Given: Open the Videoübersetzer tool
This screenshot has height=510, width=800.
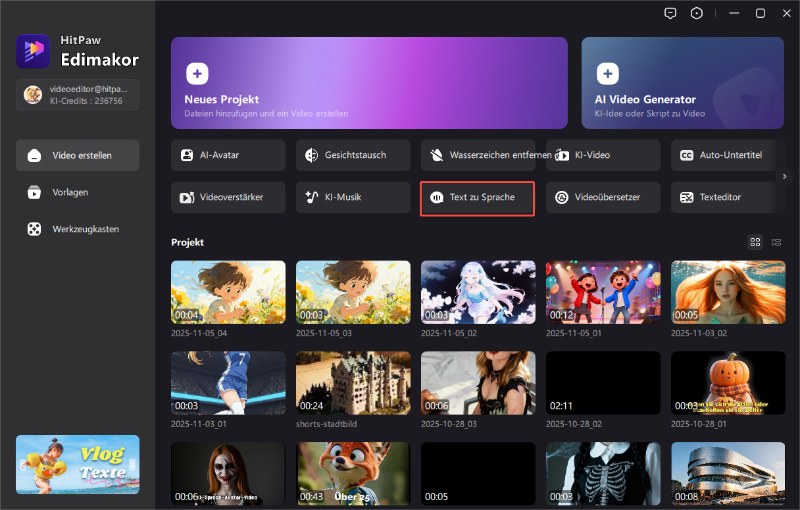Looking at the screenshot, I should (603, 198).
